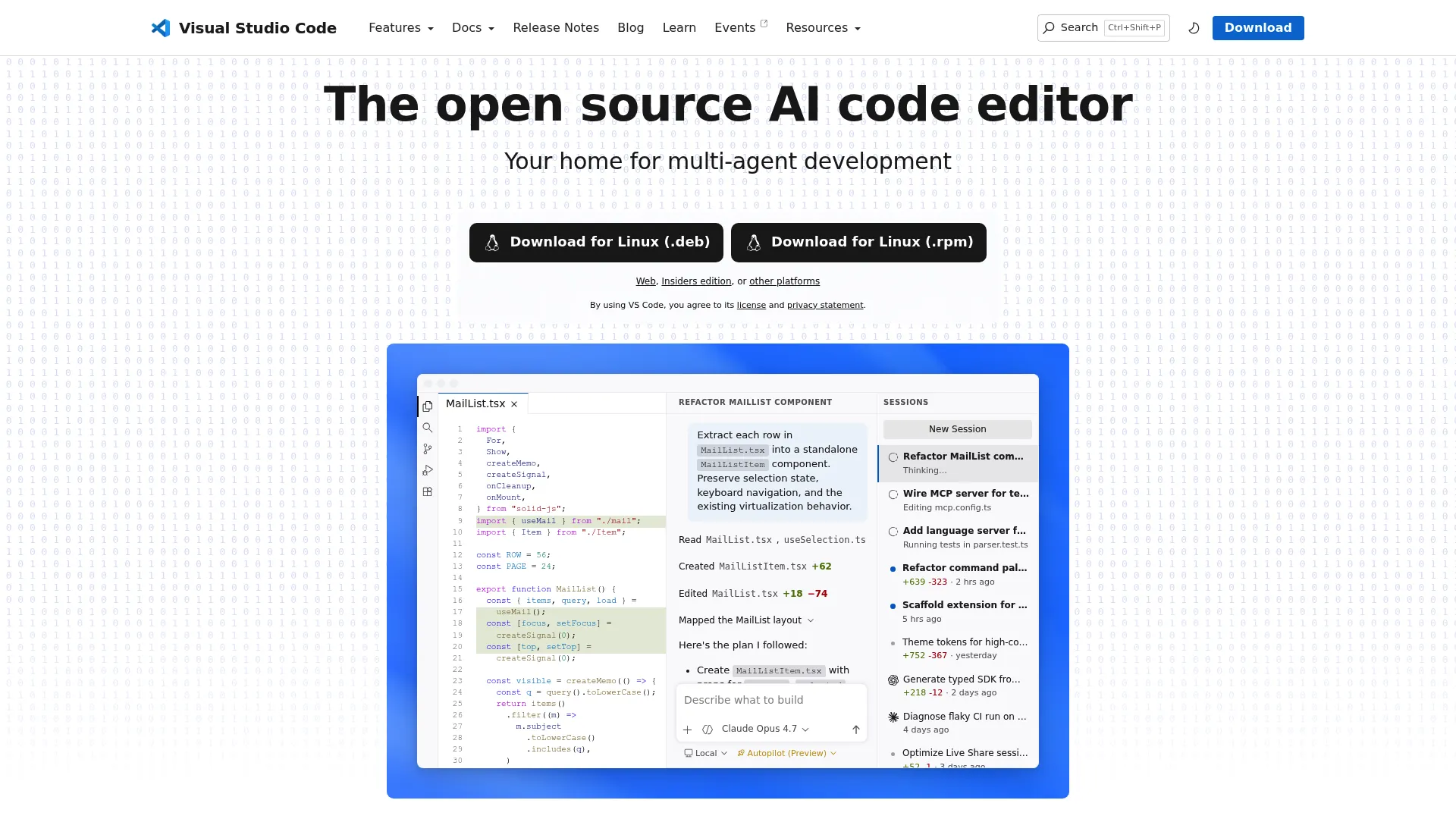This screenshot has height=819, width=1456.
Task: Click the Describe what to build field
Action: (x=771, y=701)
